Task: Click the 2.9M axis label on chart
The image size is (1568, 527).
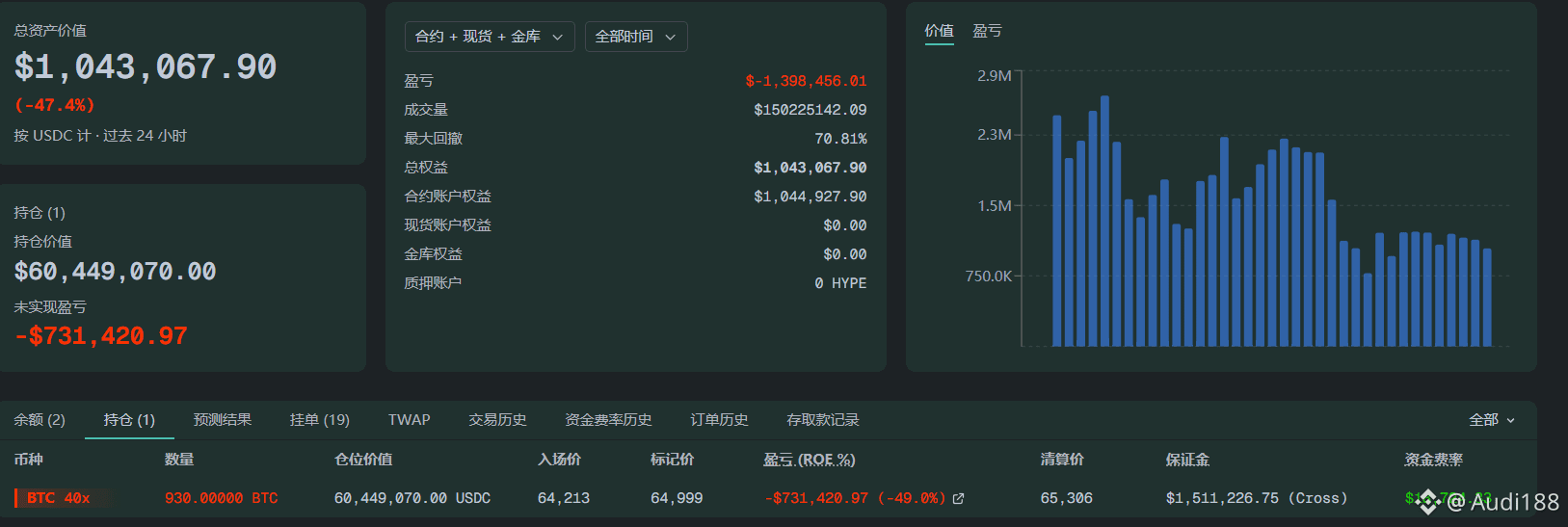Action: point(994,75)
